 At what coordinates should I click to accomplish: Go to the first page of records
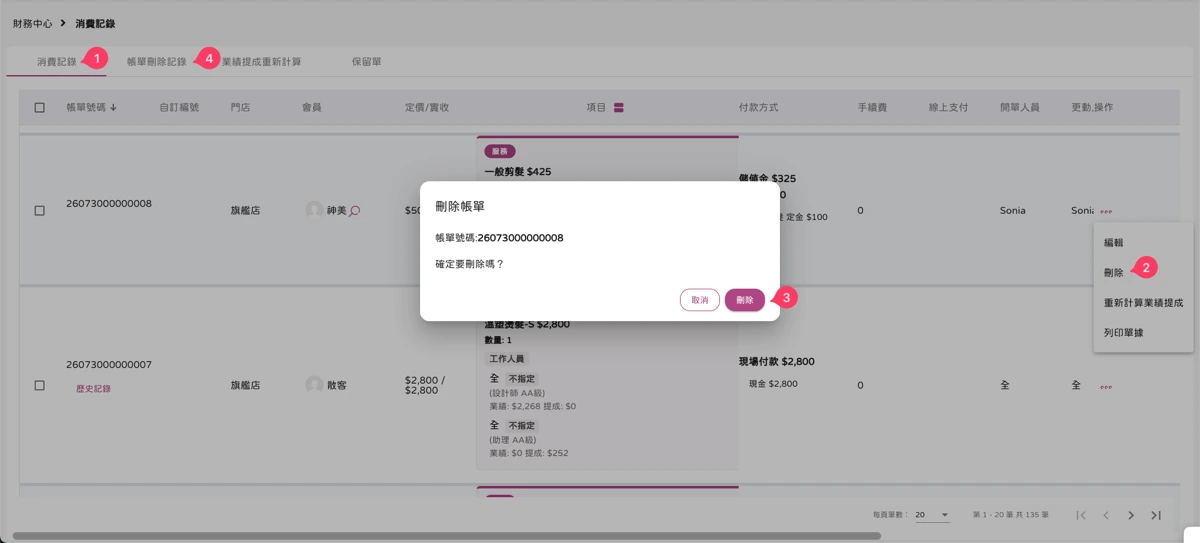pyautogui.click(x=1081, y=515)
